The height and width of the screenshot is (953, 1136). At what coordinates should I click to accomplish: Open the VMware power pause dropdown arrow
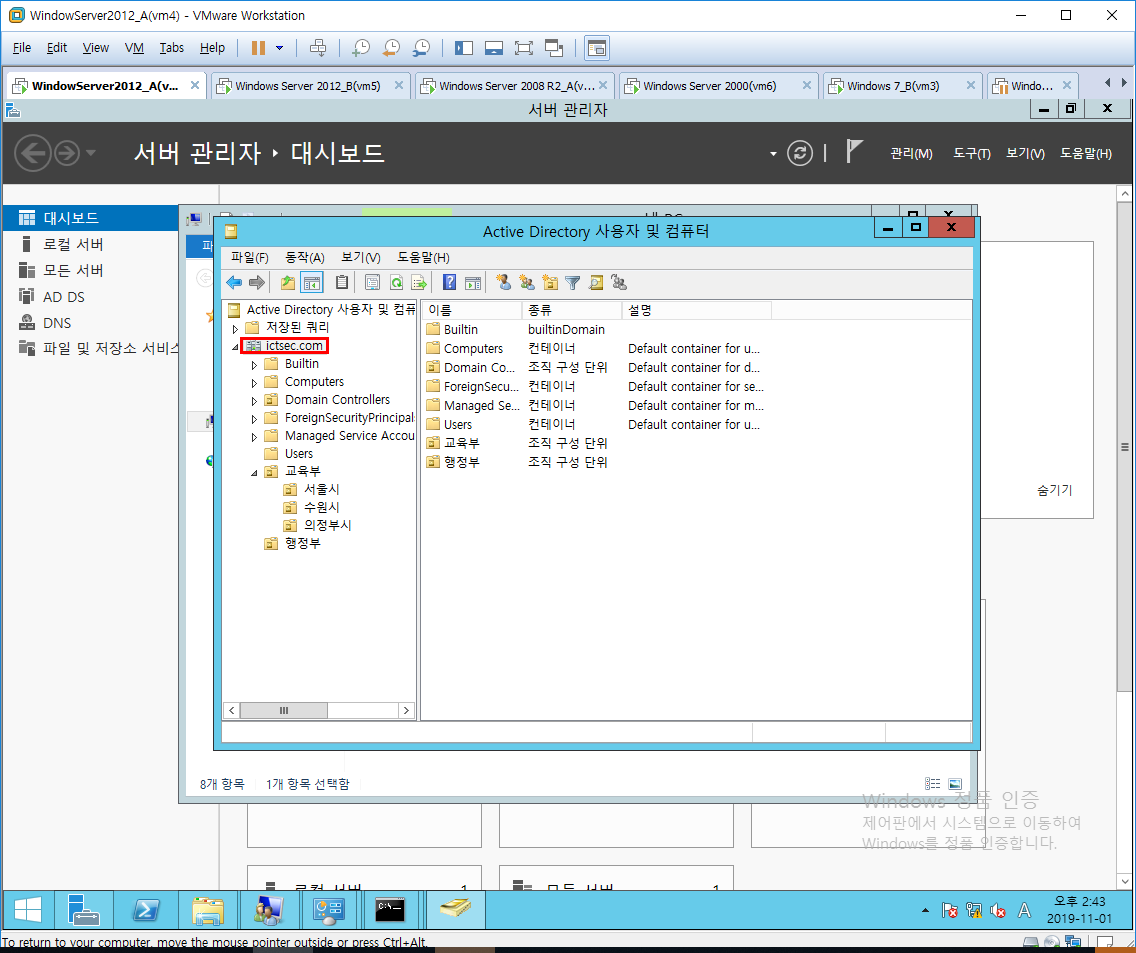280,48
